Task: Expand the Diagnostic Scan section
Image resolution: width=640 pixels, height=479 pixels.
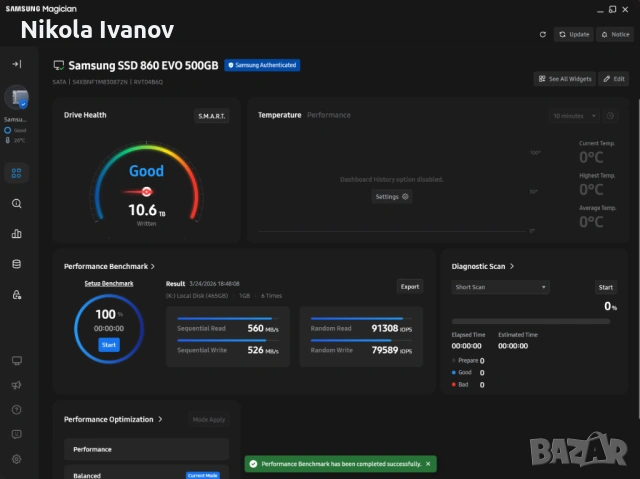Action: (x=512, y=266)
